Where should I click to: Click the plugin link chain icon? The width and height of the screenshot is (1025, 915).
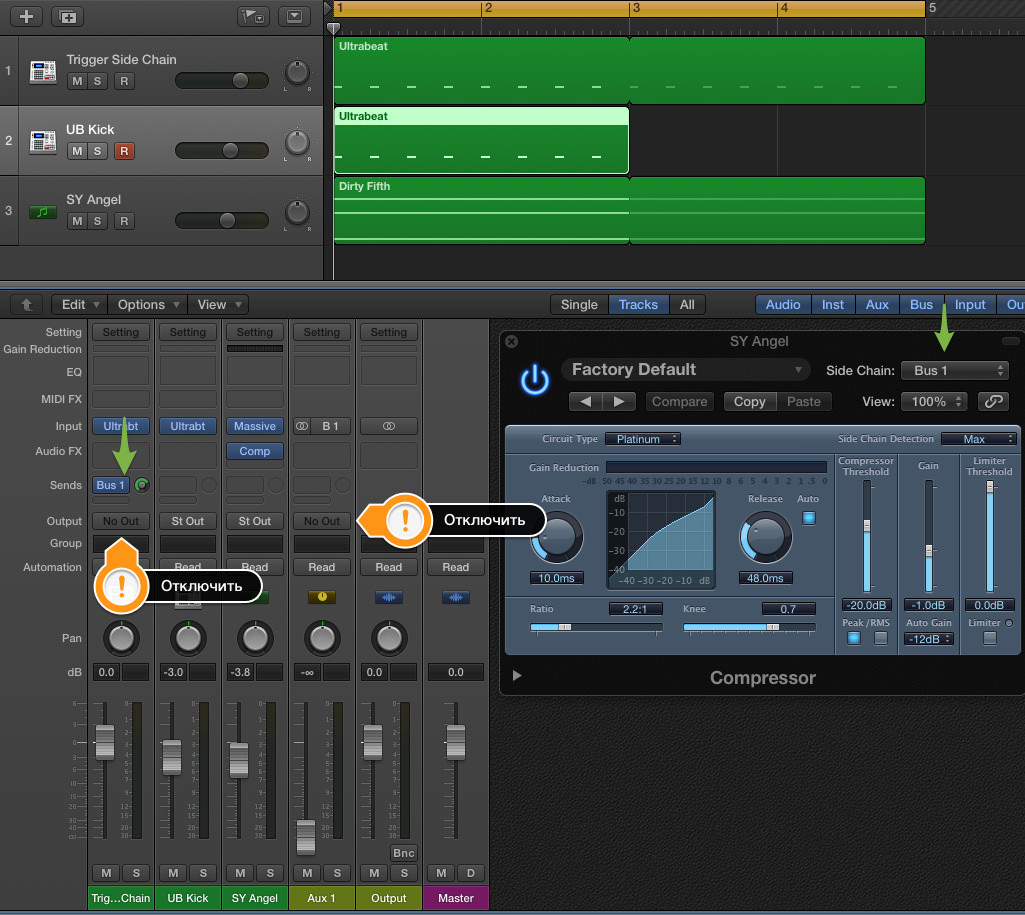tap(993, 401)
